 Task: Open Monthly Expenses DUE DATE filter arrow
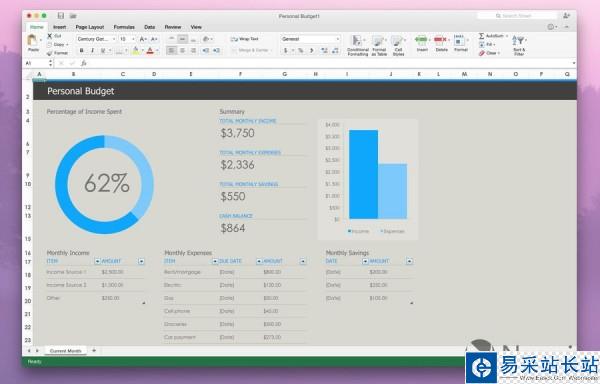pyautogui.click(x=259, y=261)
